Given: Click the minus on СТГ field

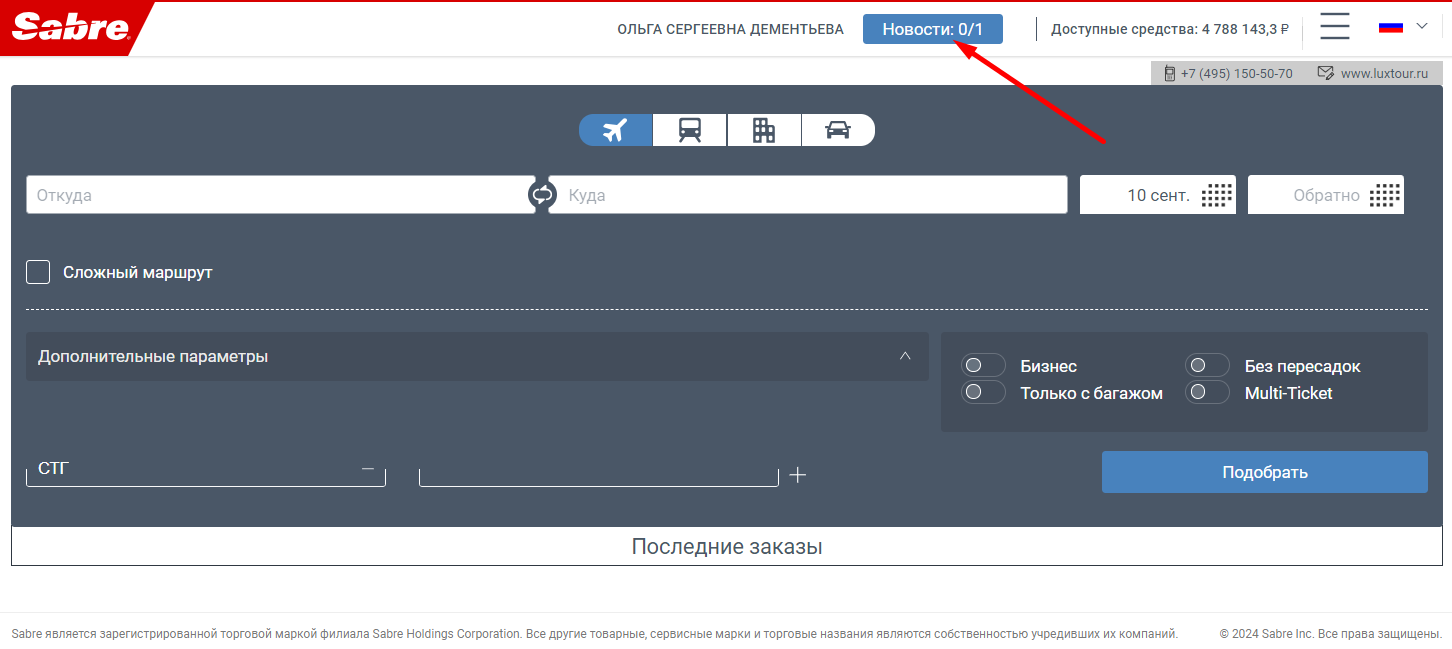Looking at the screenshot, I should tap(368, 469).
